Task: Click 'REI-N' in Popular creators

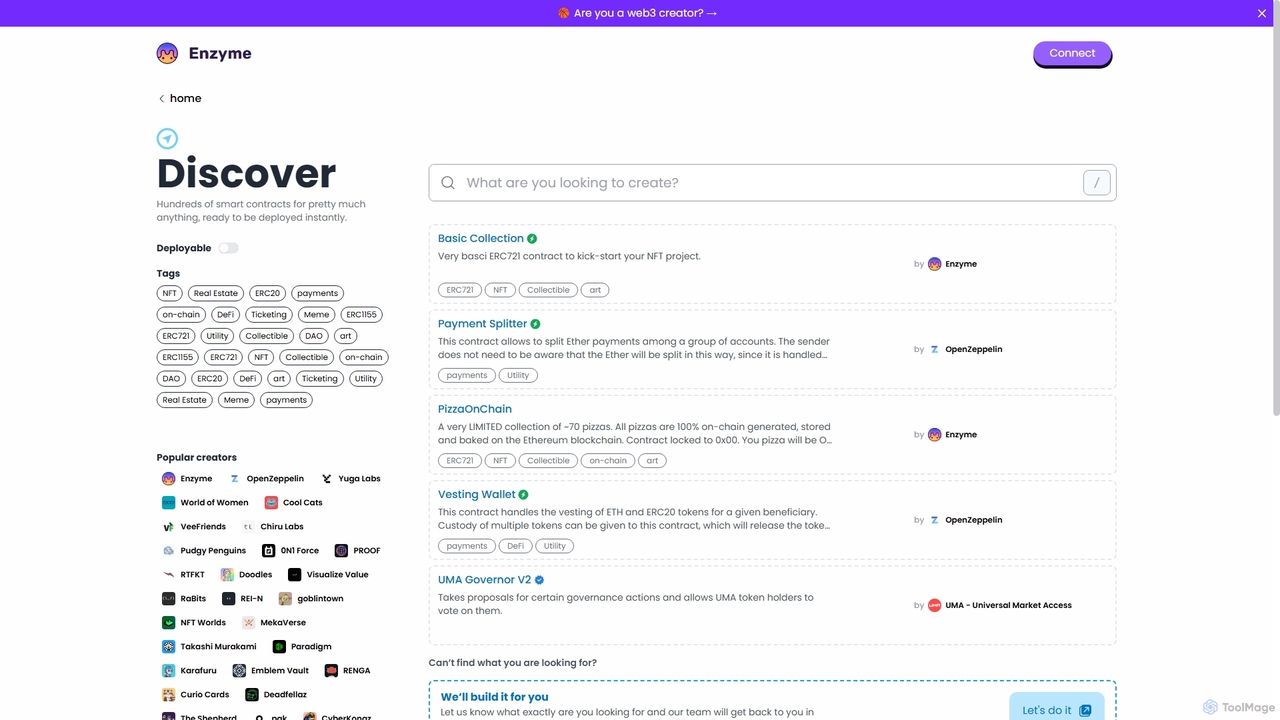Action: point(252,599)
